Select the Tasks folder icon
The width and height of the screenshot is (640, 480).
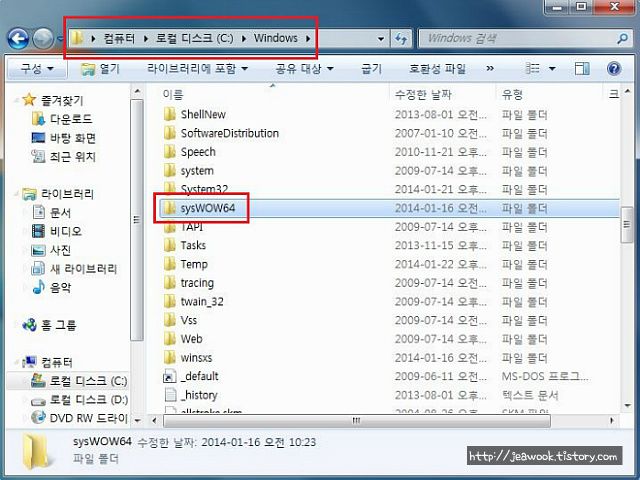point(170,245)
